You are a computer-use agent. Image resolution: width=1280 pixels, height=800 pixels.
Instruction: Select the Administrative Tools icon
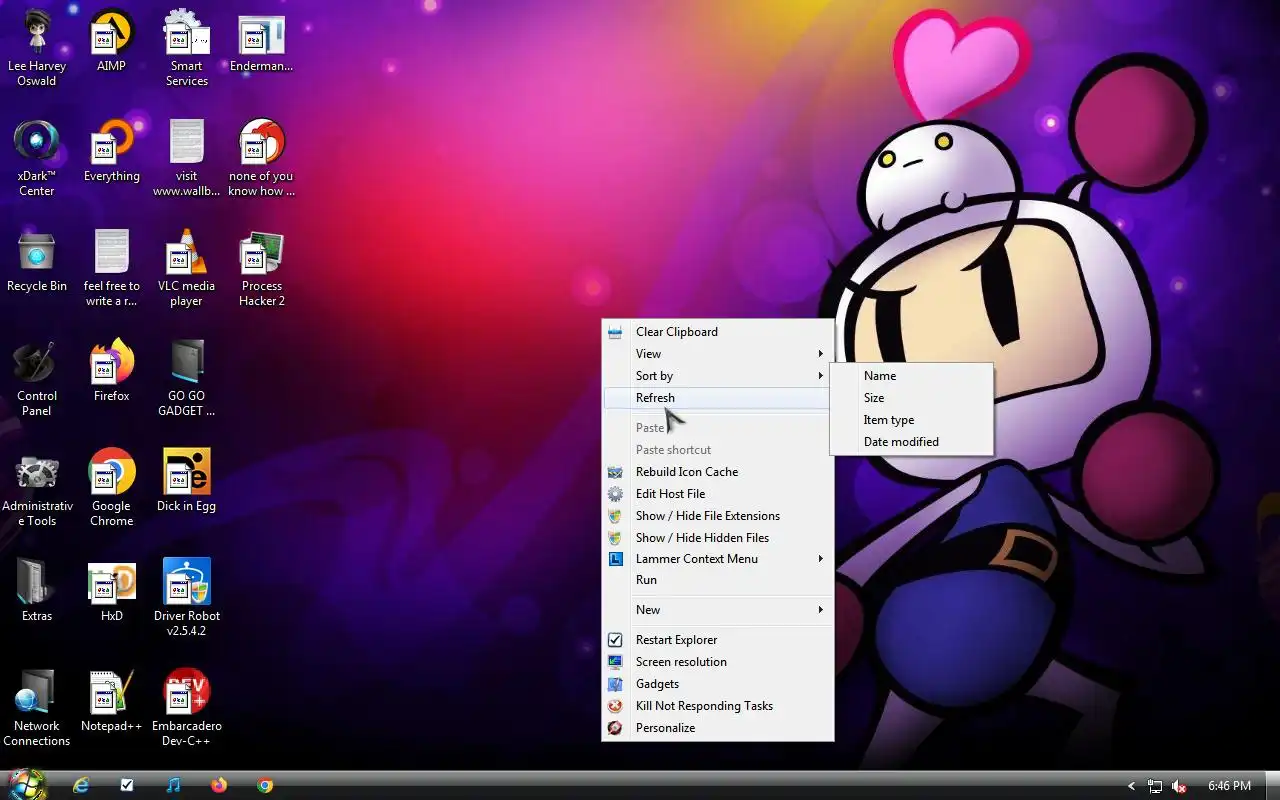point(37,490)
